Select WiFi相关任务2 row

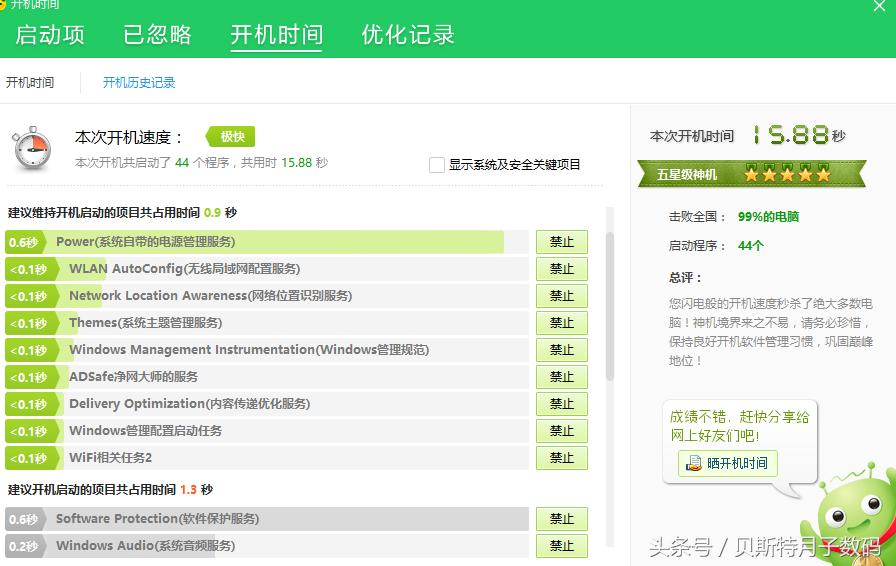267,458
